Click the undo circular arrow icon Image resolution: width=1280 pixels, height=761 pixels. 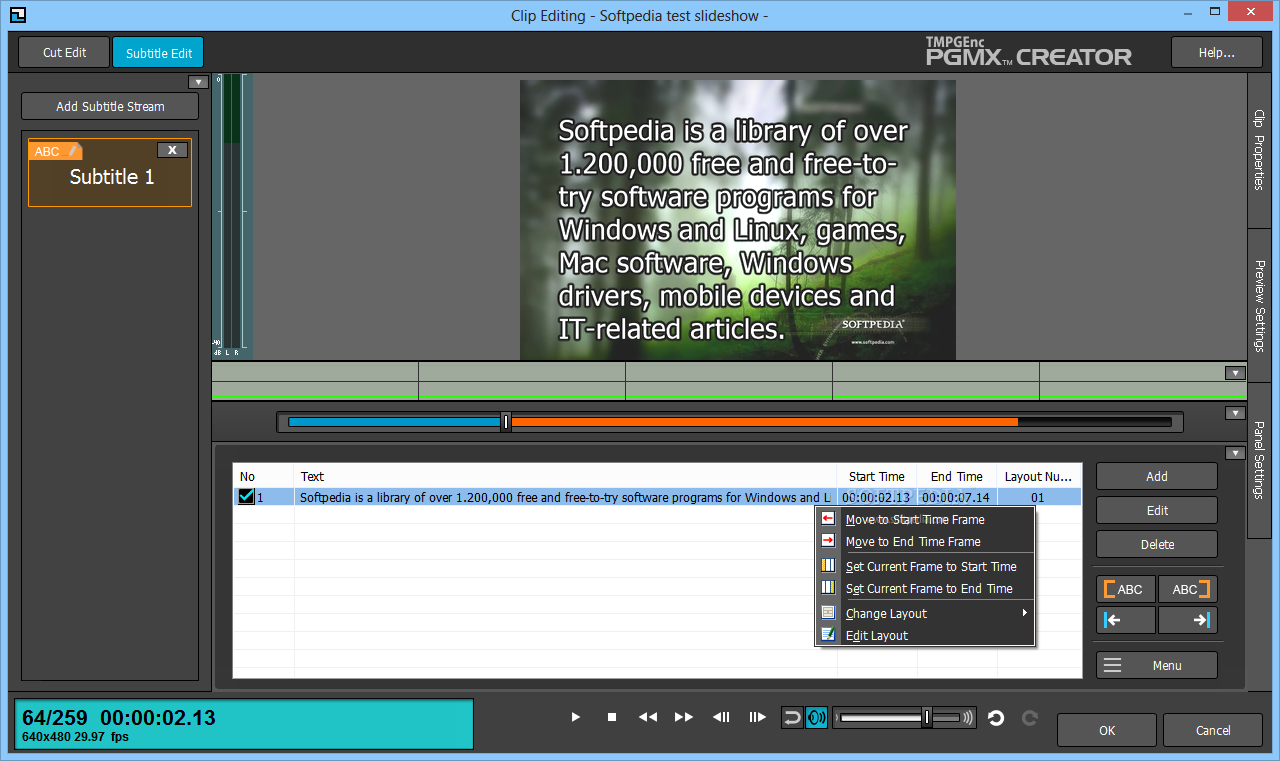coord(995,717)
